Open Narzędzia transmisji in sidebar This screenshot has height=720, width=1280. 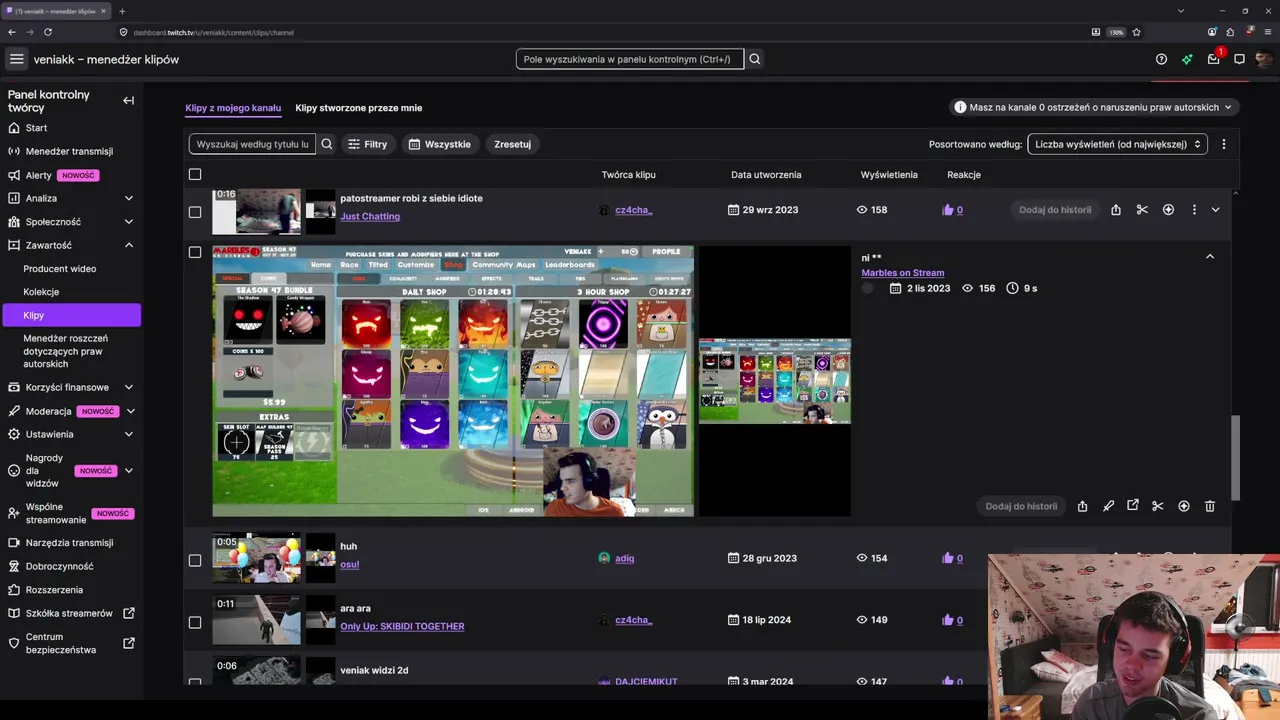coord(70,543)
